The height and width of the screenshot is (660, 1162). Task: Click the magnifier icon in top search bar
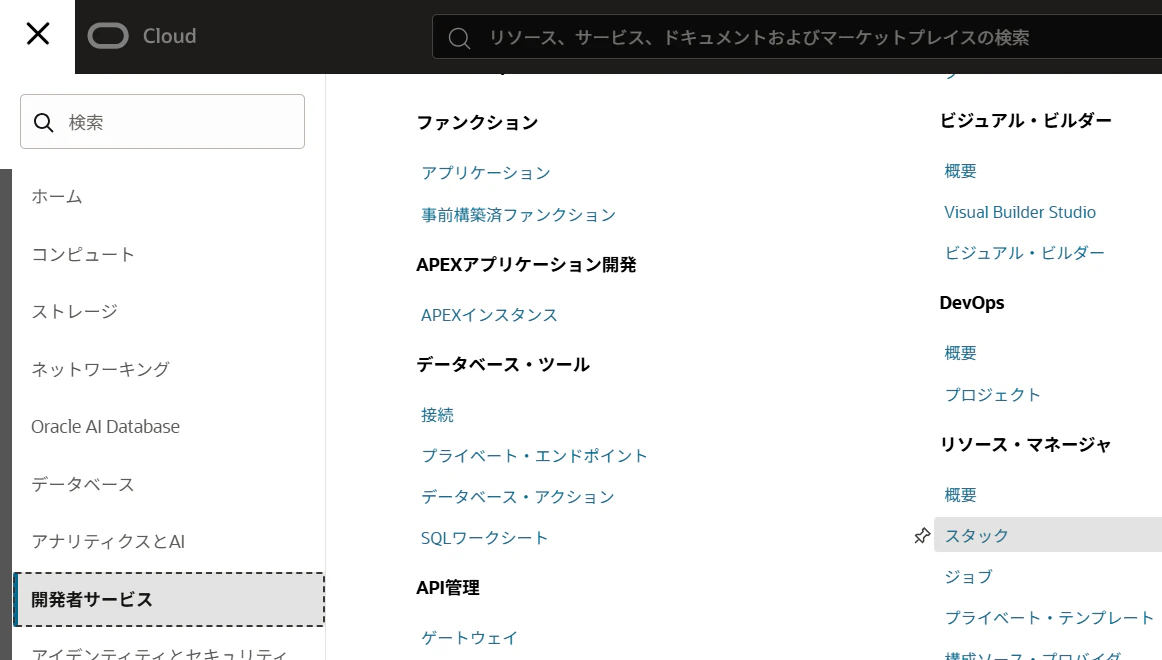[x=459, y=38]
